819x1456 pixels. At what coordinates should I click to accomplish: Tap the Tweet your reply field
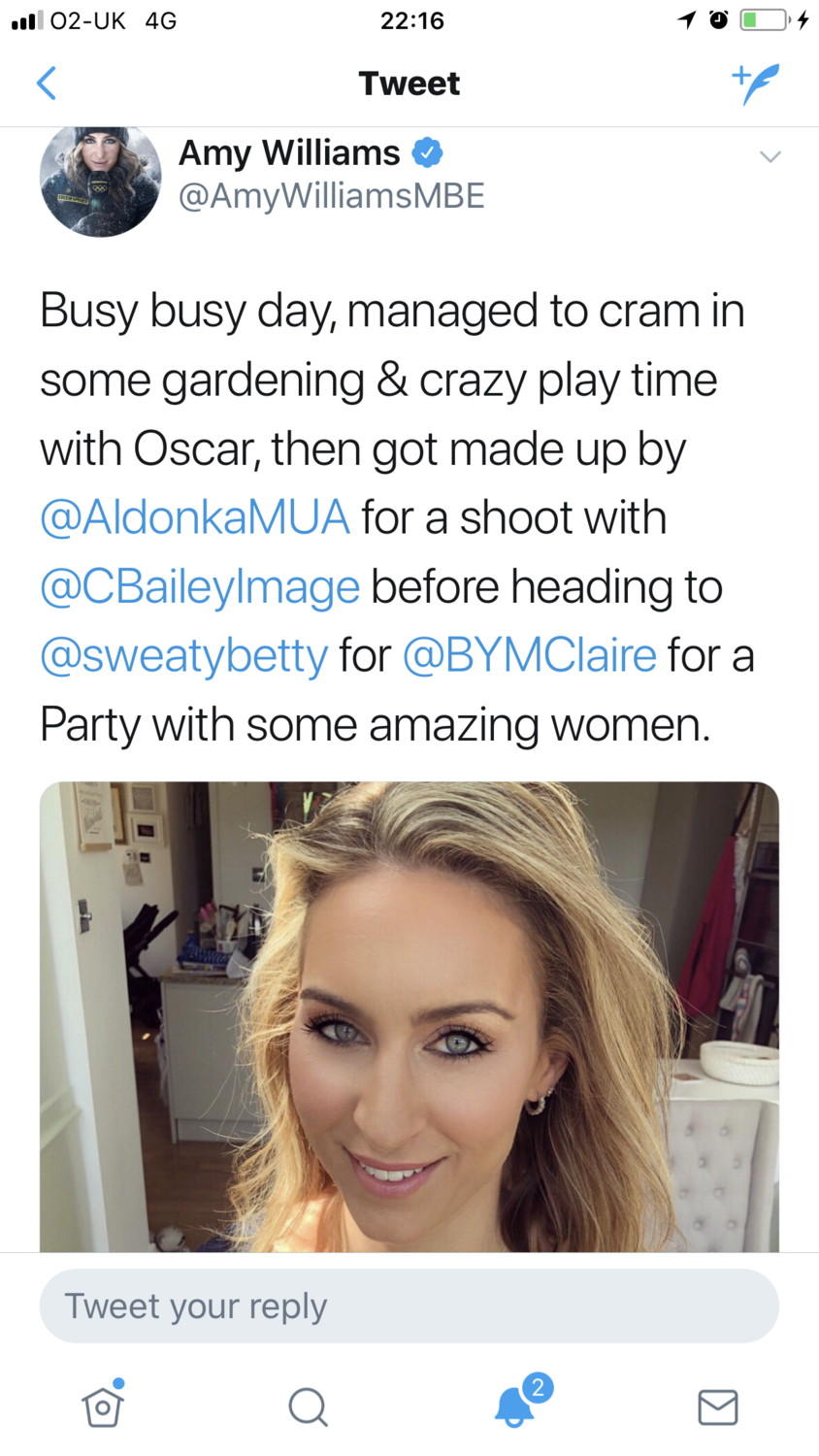point(409,1307)
